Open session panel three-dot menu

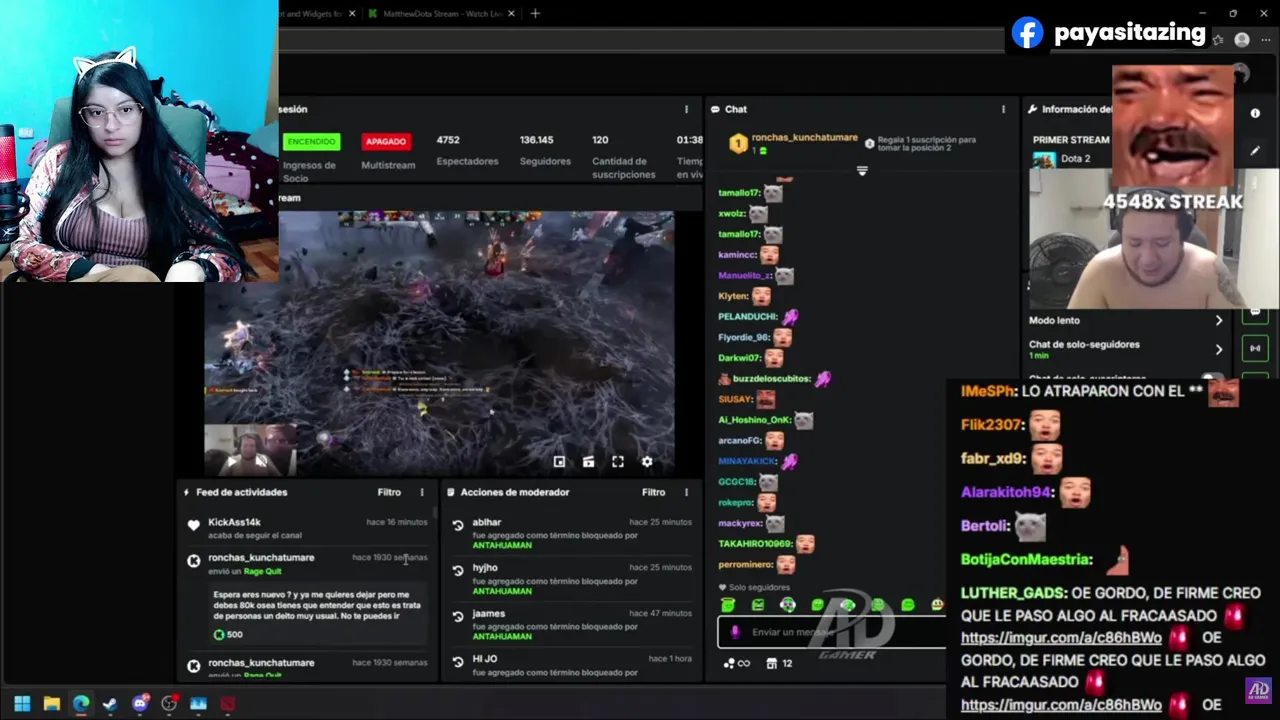[686, 109]
